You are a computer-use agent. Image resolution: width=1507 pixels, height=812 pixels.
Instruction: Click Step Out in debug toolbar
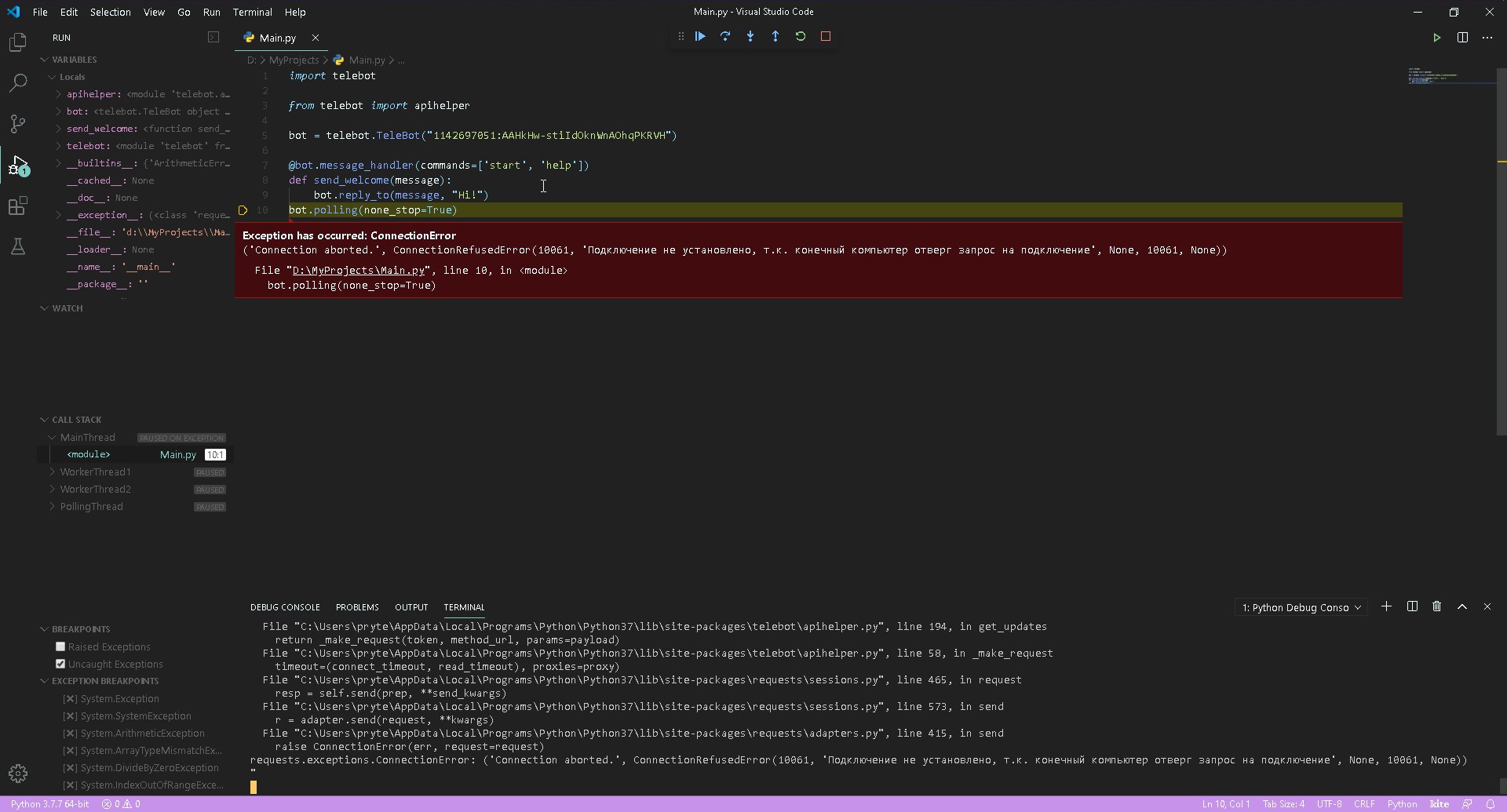coord(775,36)
